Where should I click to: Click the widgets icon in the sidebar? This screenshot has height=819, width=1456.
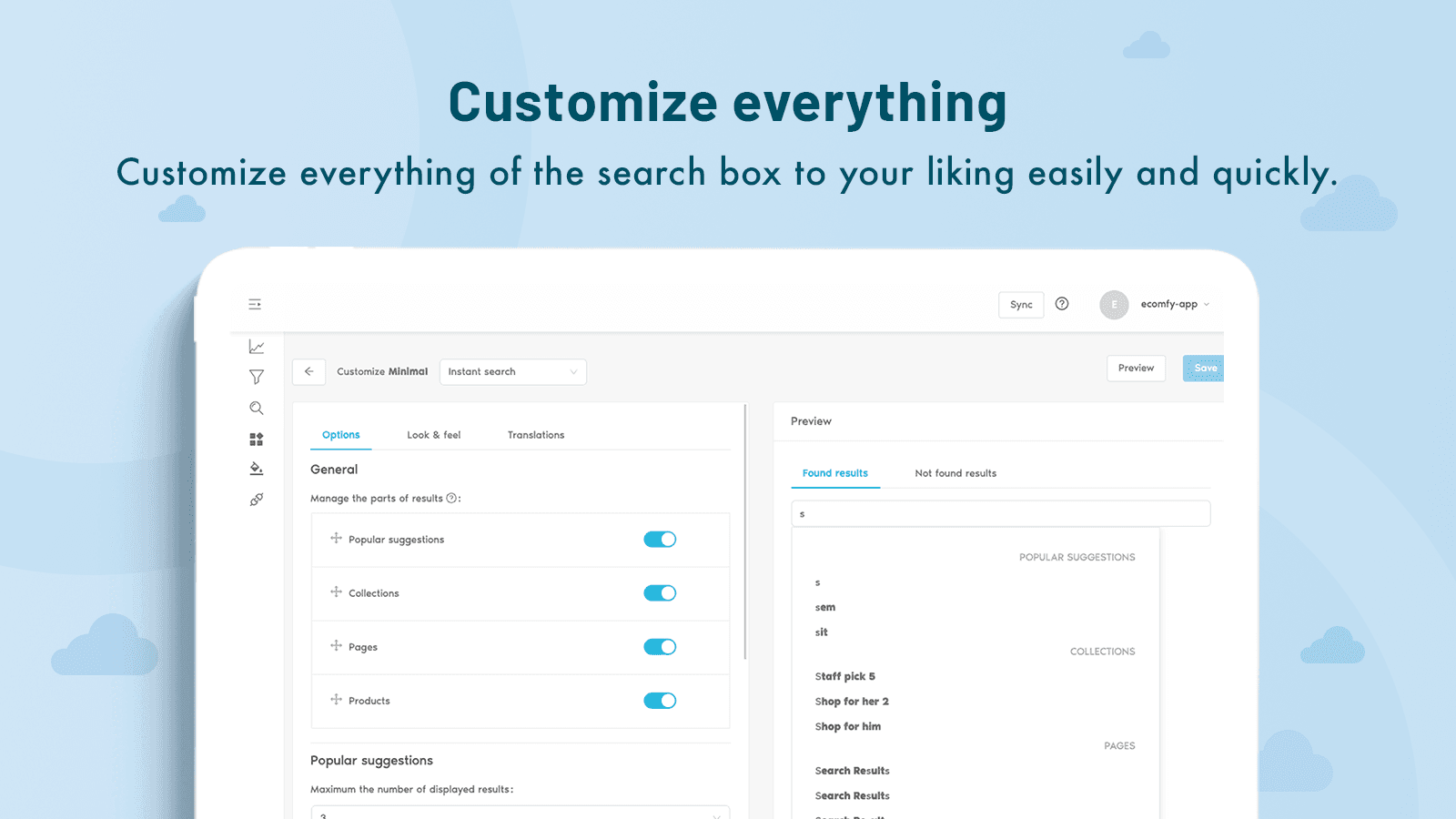[x=256, y=438]
